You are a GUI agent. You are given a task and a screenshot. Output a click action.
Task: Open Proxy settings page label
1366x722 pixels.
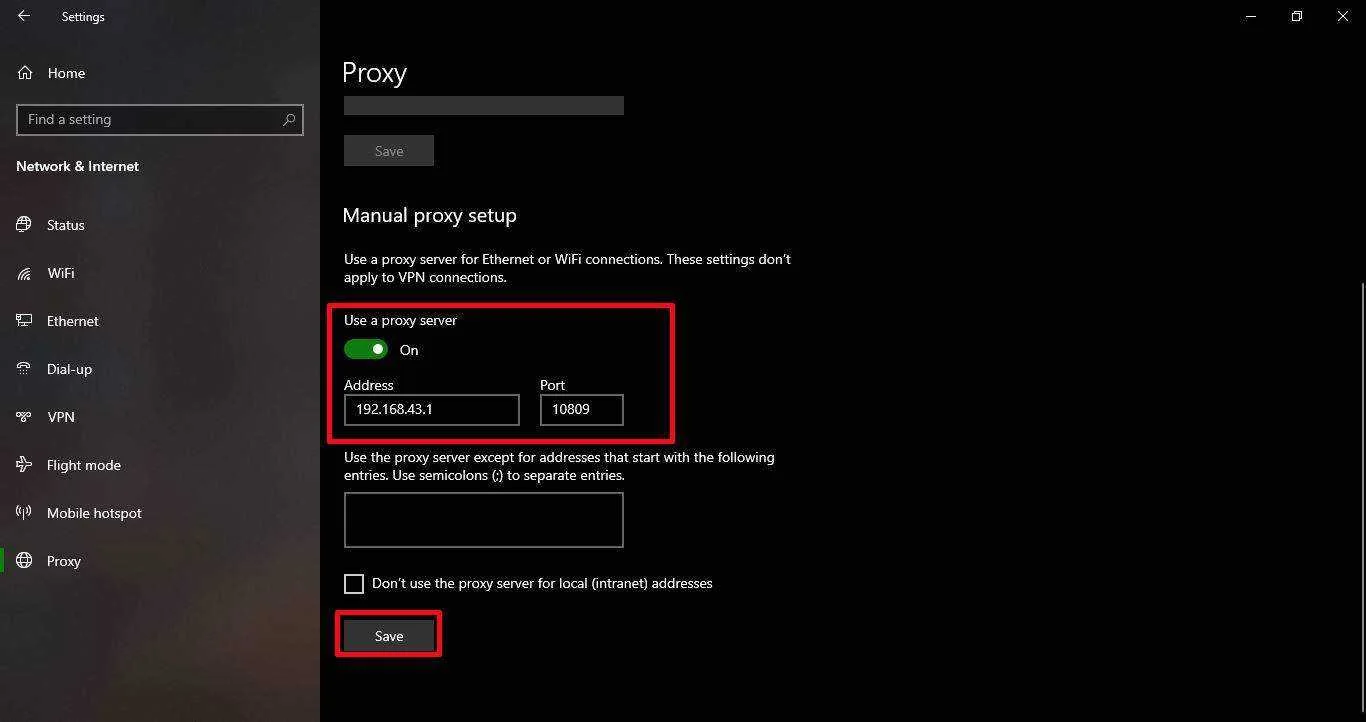64,561
